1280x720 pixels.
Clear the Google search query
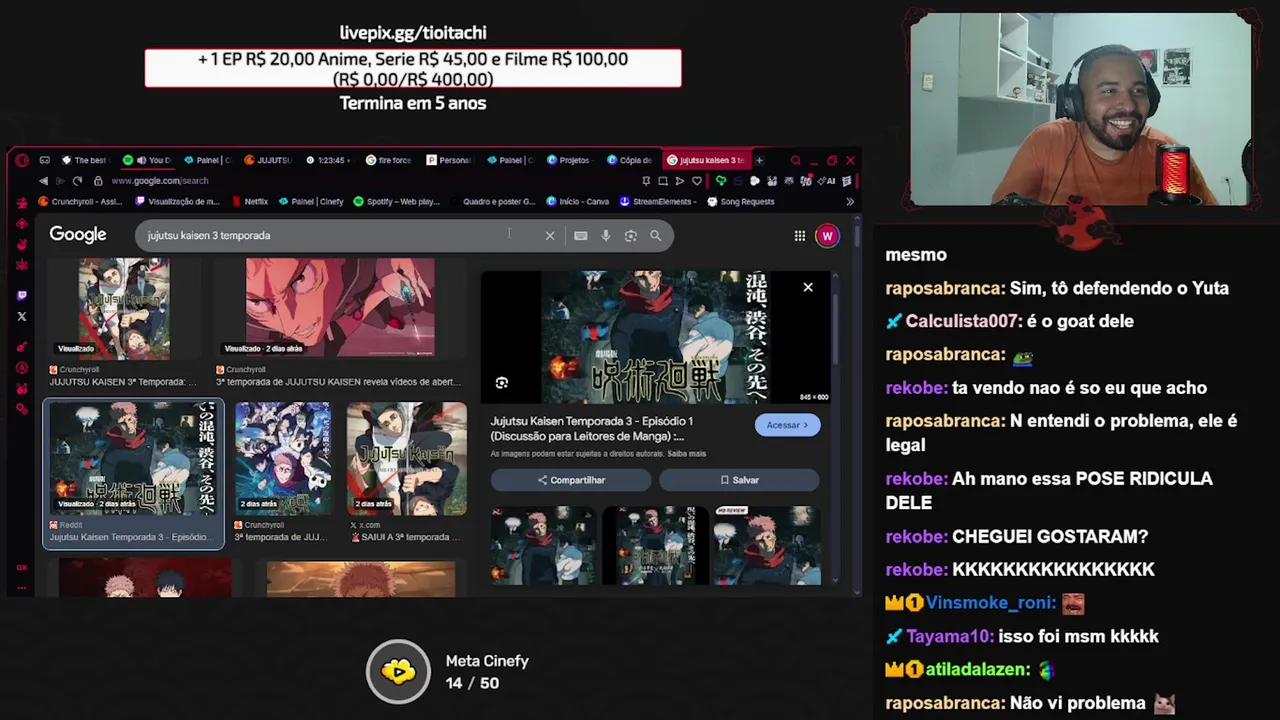point(549,236)
